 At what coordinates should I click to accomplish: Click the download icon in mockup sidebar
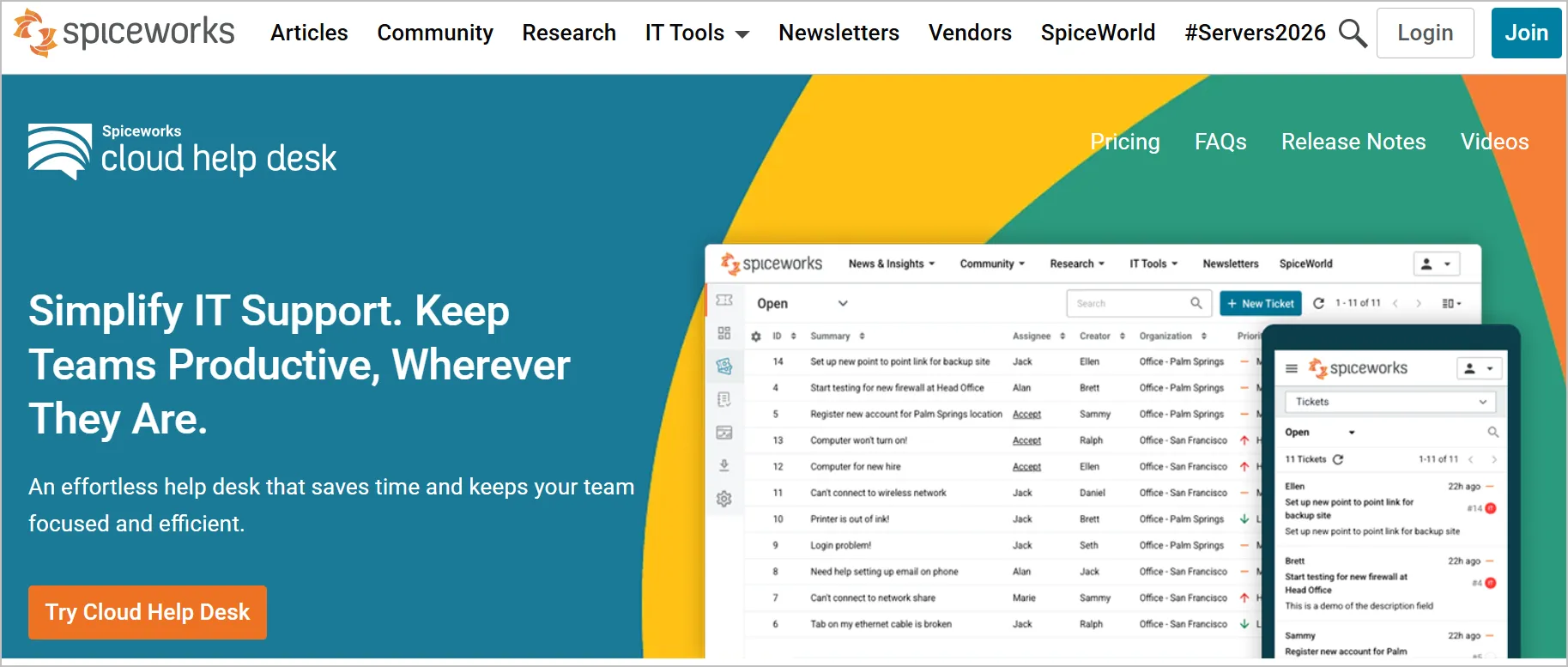pos(724,465)
